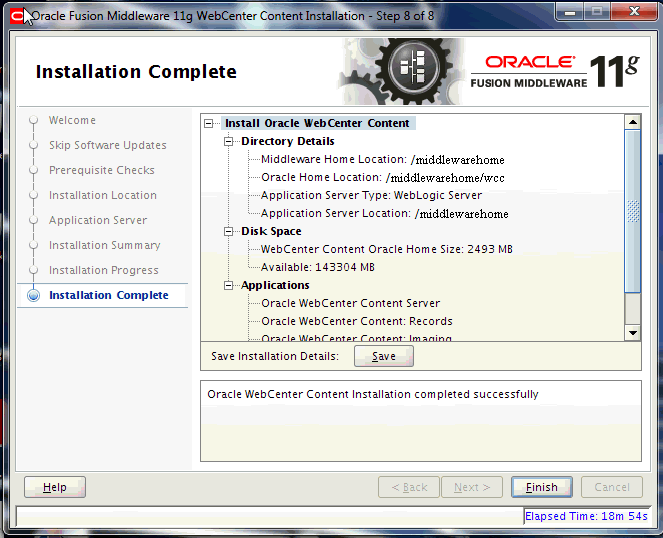Image resolution: width=663 pixels, height=538 pixels.
Task: Click the Oracle Fusion Middleware 11g logo
Action: pos(555,71)
